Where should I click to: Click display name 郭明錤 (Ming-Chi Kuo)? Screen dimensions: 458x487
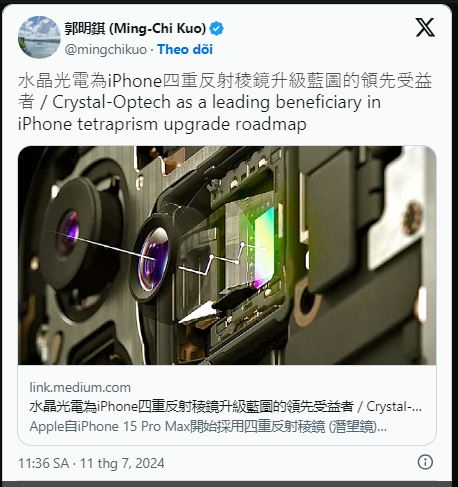[135, 29]
